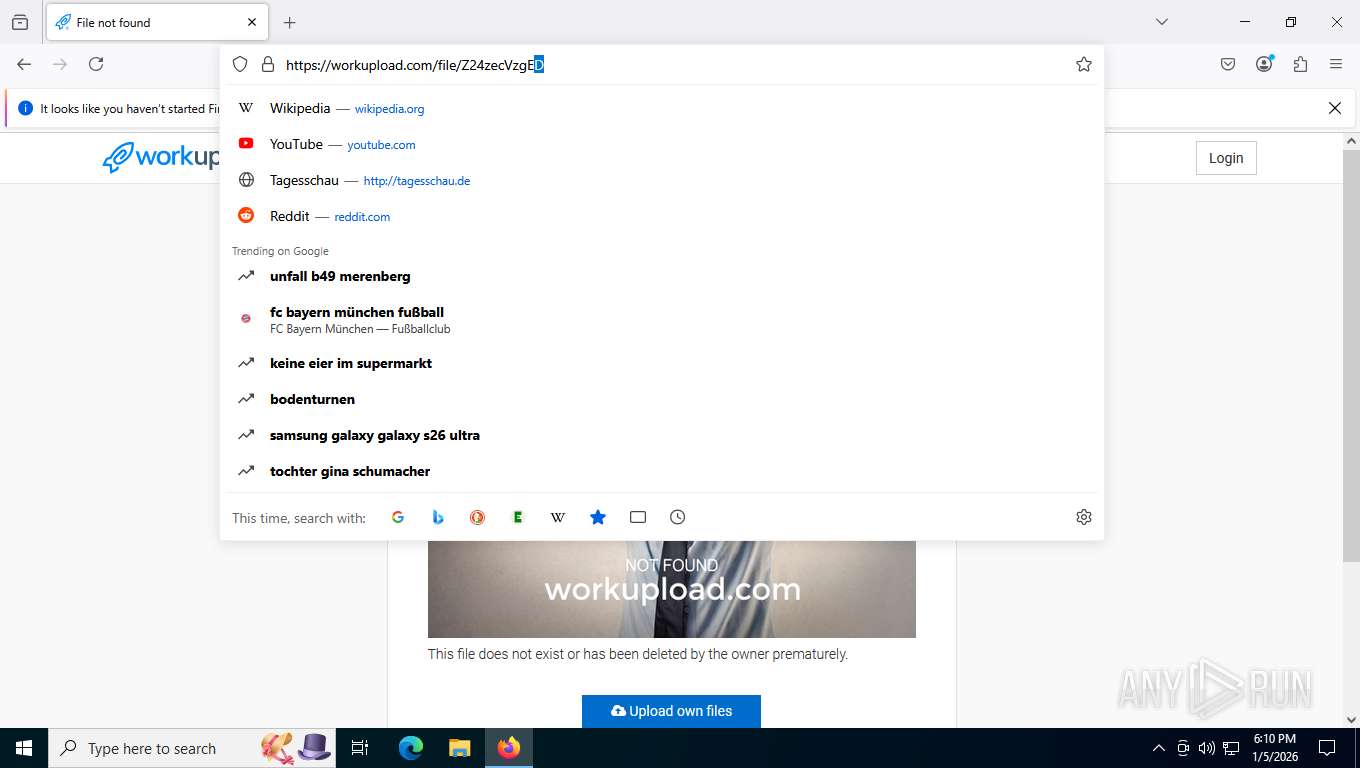
Task: Click the workupload Login button
Action: [1226, 158]
